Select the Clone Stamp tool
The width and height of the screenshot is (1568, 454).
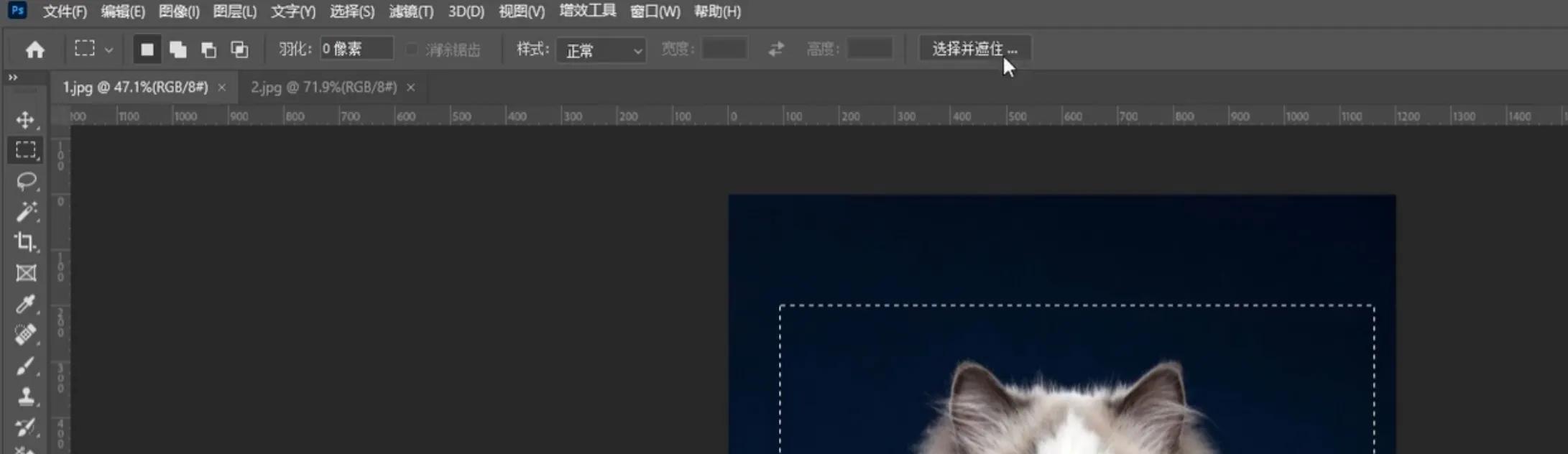(26, 397)
